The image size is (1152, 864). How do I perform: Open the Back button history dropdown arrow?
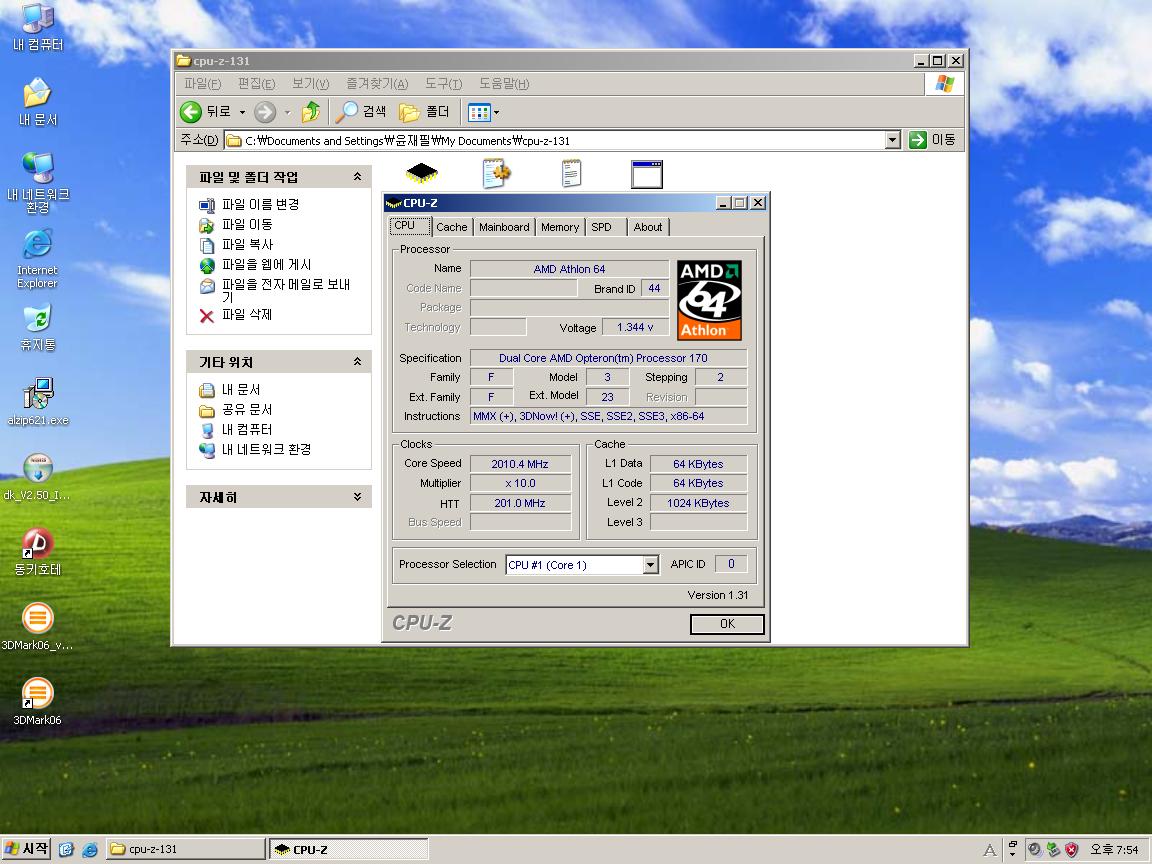(x=242, y=112)
